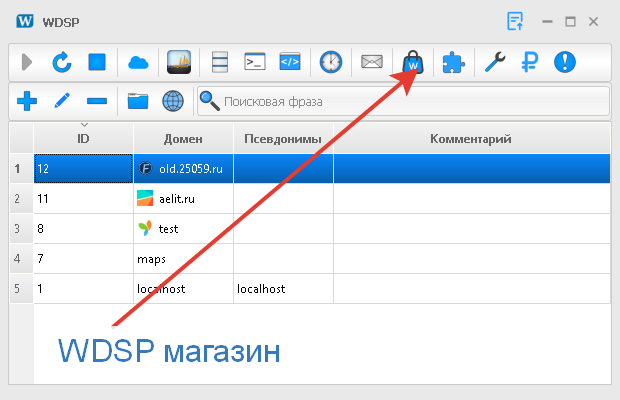Click the mail envelope icon
This screenshot has height=400, width=620.
[x=372, y=62]
